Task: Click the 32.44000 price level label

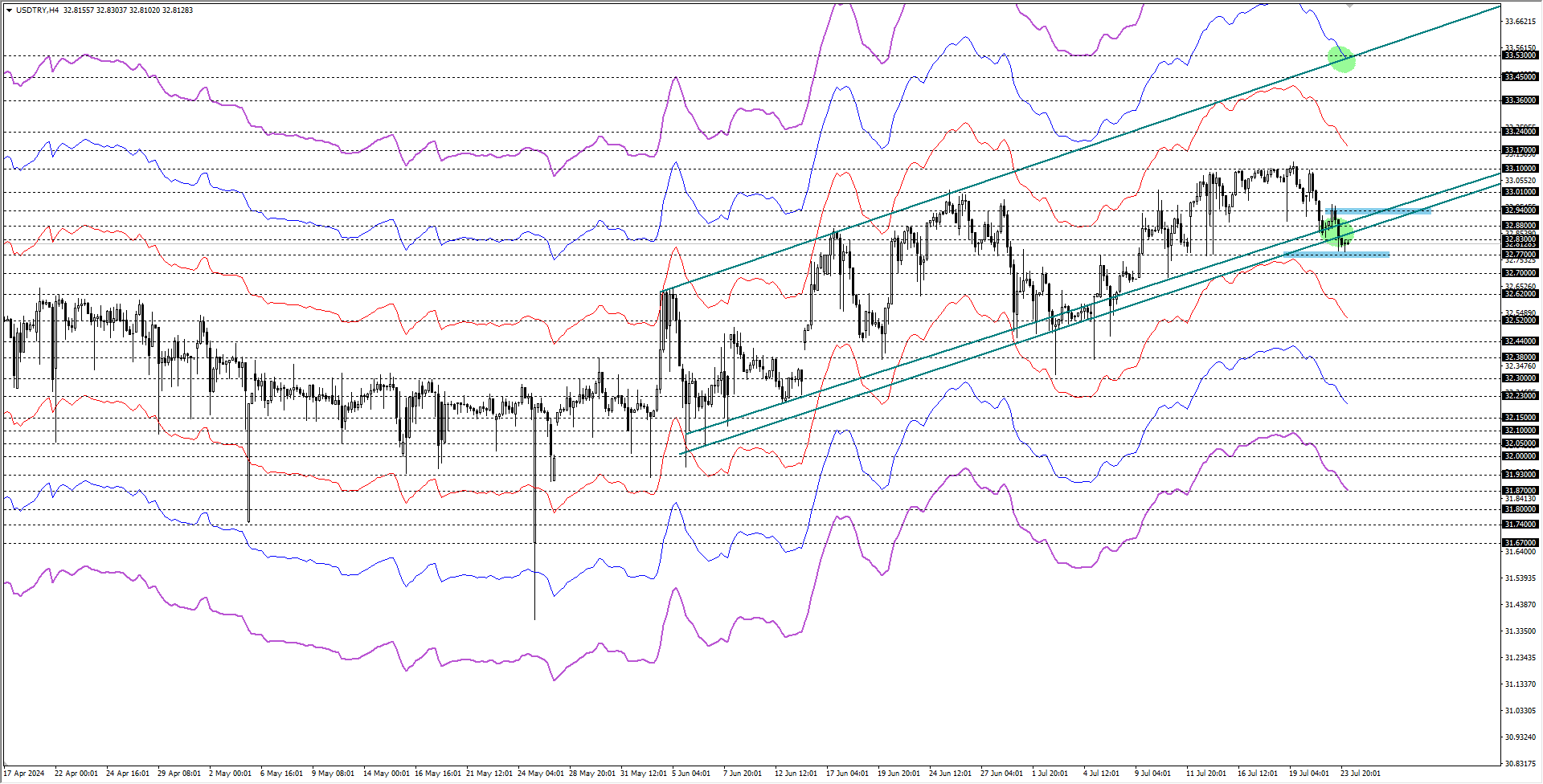Action: pyautogui.click(x=1520, y=341)
